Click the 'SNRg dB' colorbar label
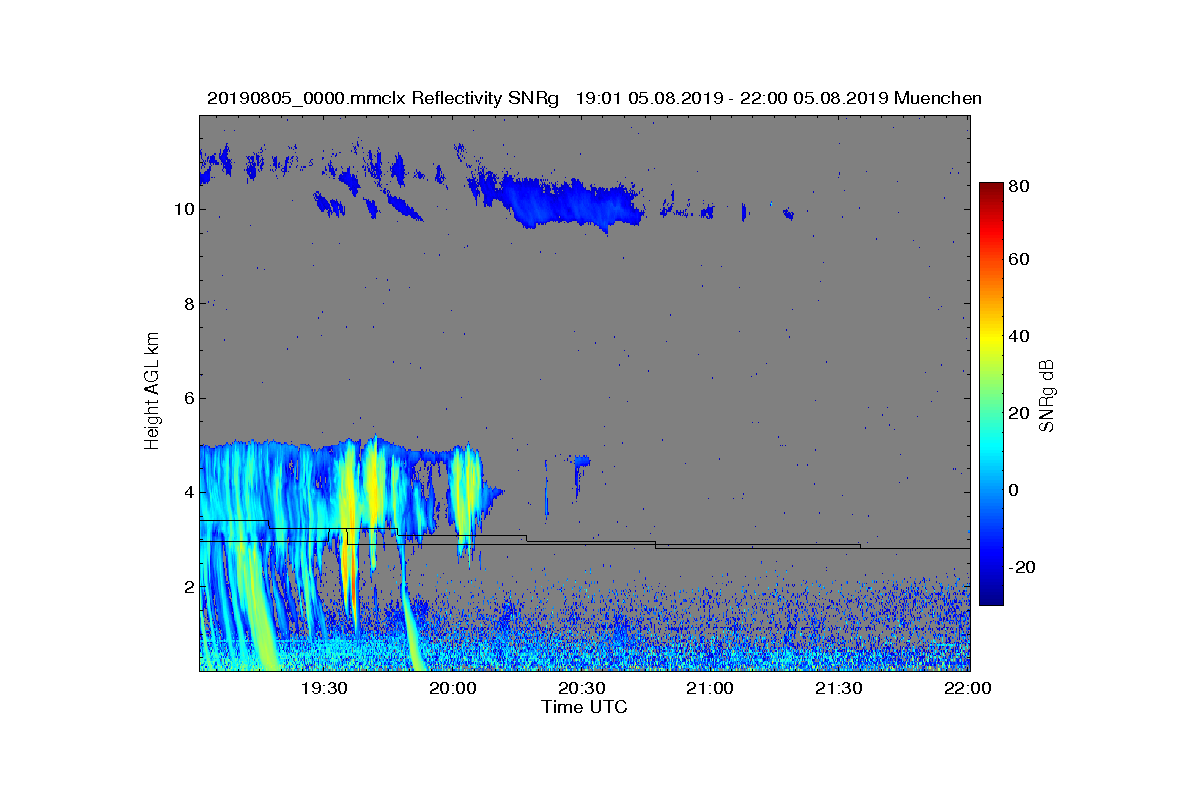The height and width of the screenshot is (800, 1200). (1047, 396)
